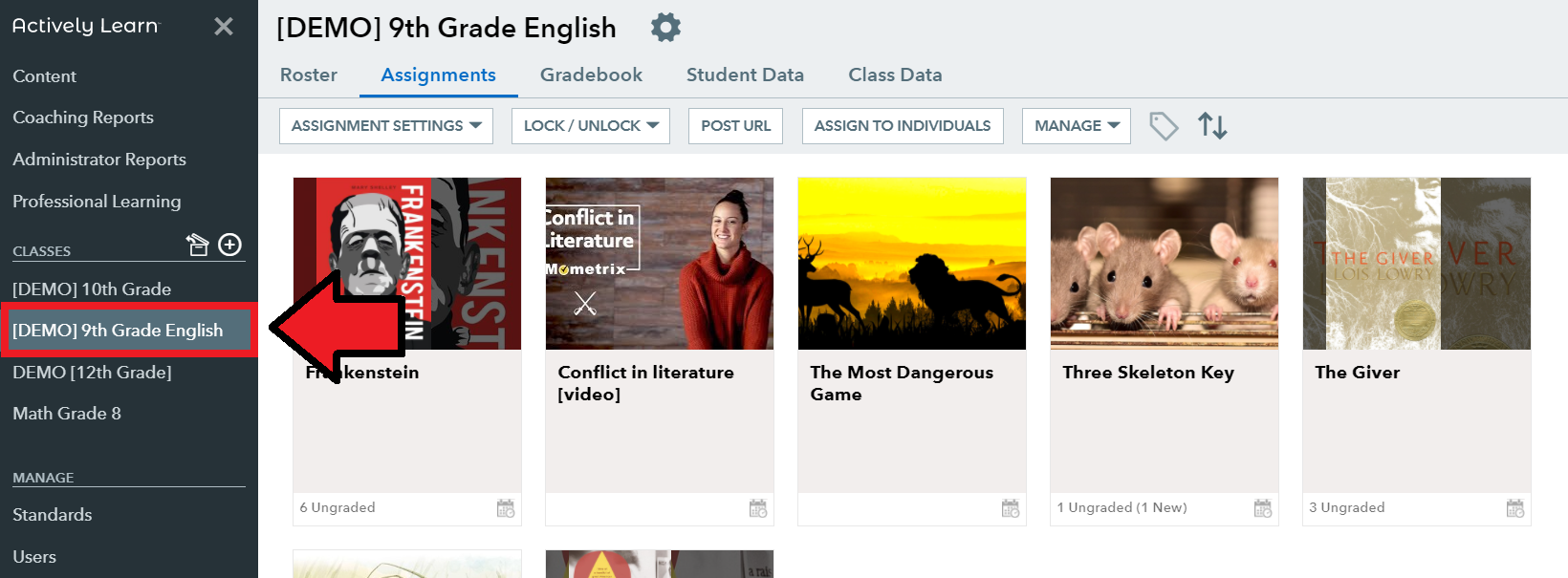
Task: Click Assign to Individuals button
Action: point(903,126)
